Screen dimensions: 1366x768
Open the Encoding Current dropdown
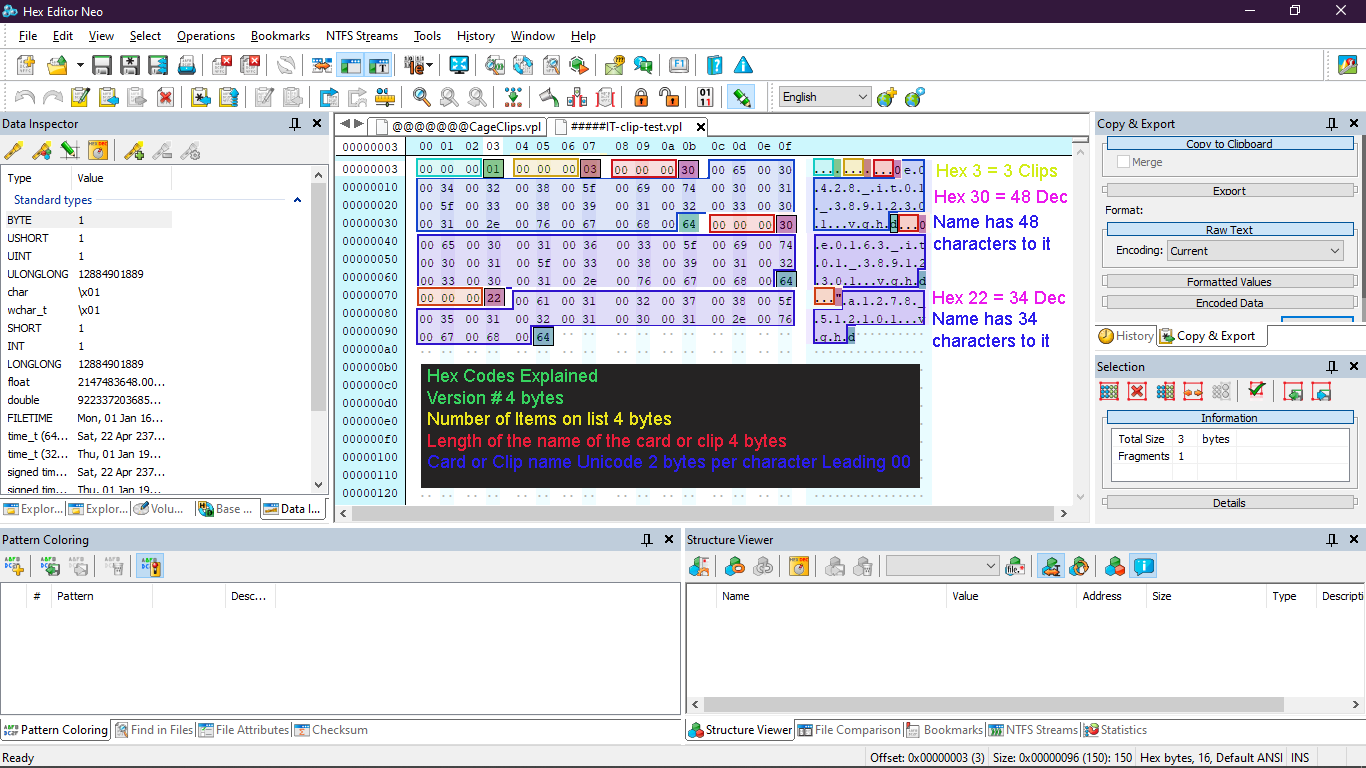click(1255, 251)
